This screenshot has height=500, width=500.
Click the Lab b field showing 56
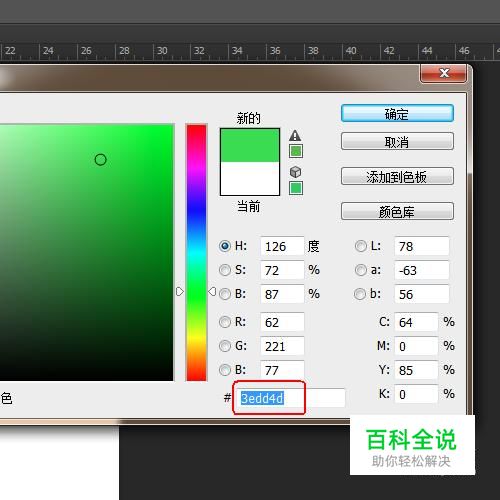422,294
